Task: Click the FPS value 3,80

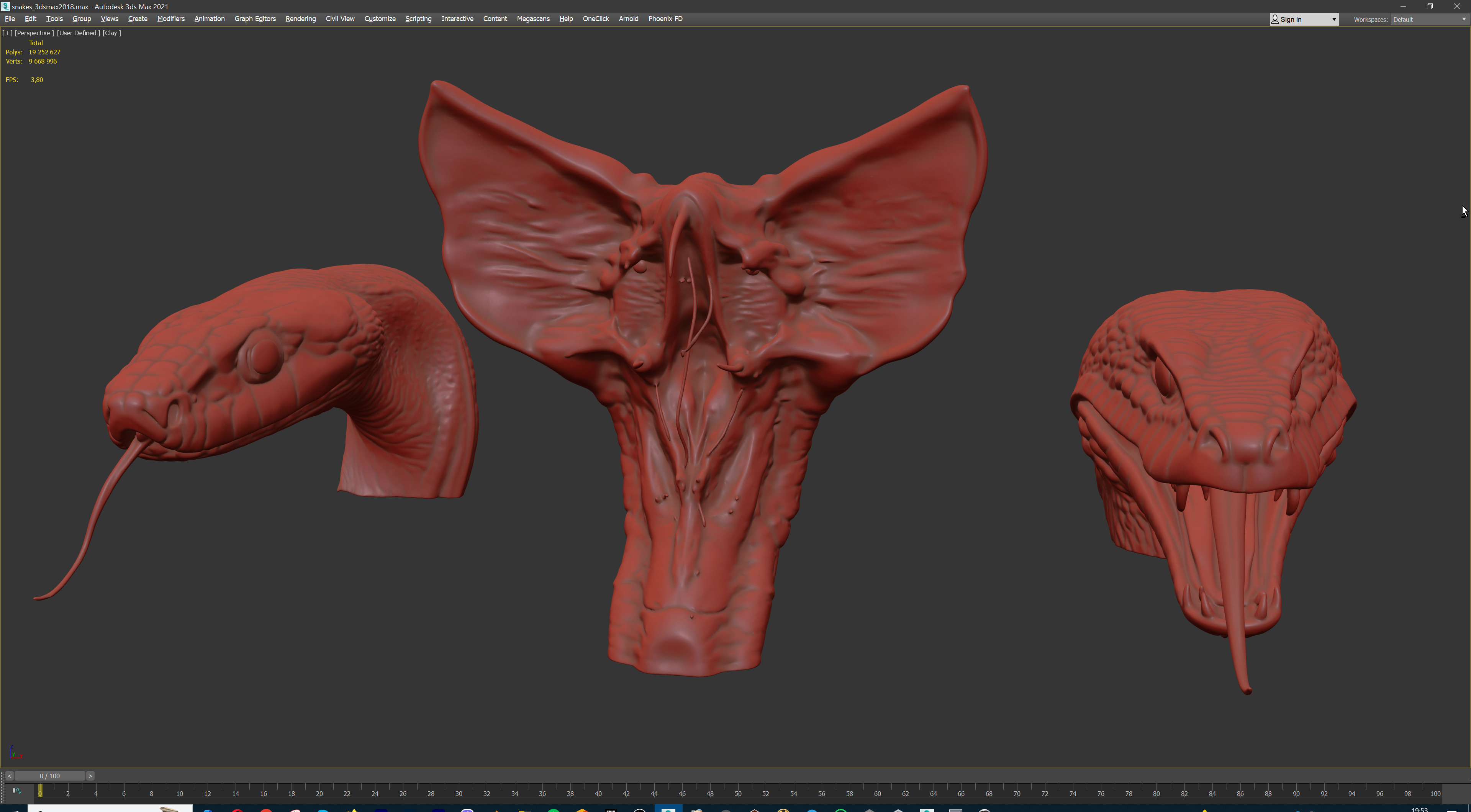Action: [37, 79]
